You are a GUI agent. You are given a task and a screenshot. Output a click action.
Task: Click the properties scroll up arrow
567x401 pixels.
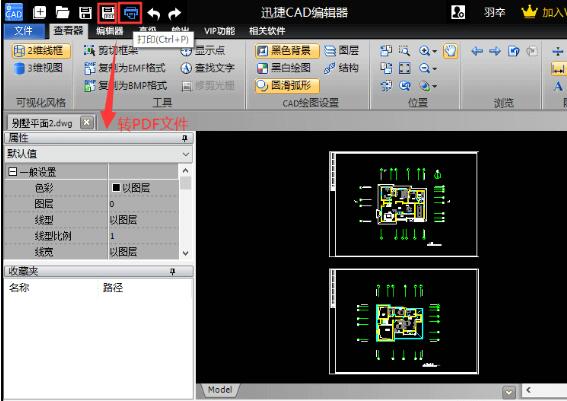186,170
